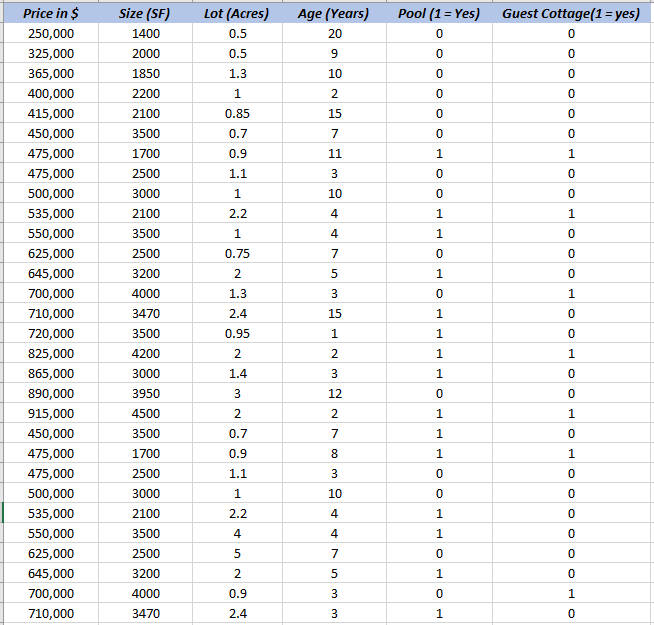The image size is (654, 625).
Task: Click the pool cell in the 365,000 row
Action: 439,73
